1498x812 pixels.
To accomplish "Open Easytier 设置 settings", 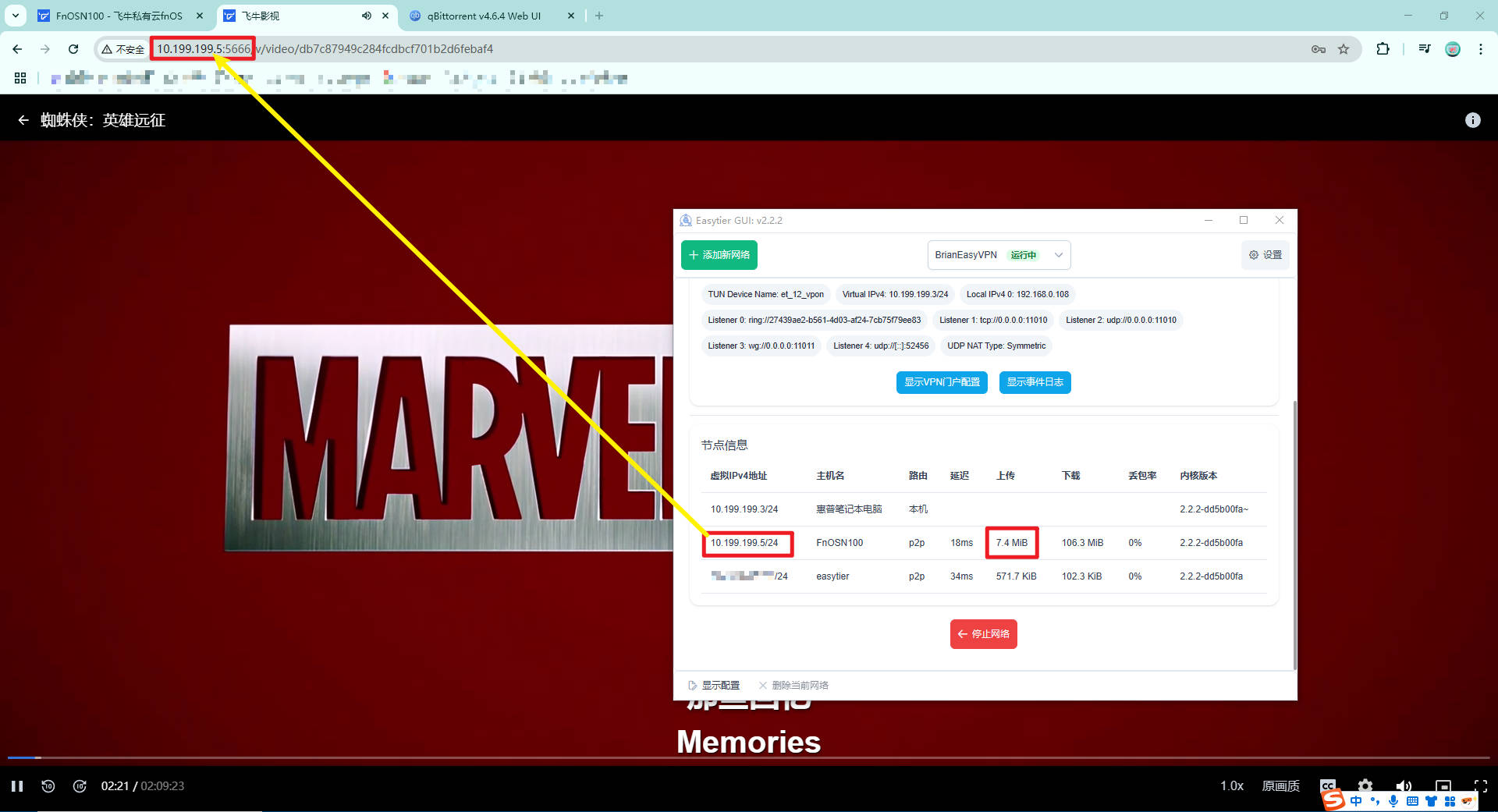I will pos(1265,255).
